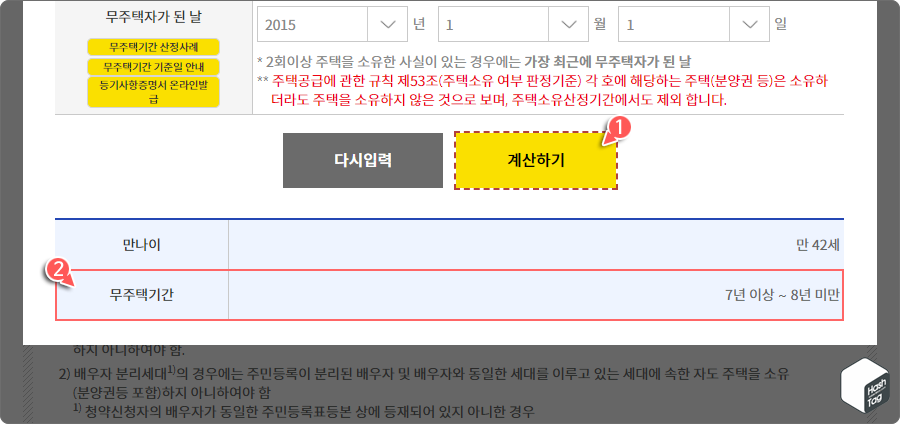This screenshot has width=900, height=424.
Task: Click the 다시입력 reset button
Action: (363, 160)
